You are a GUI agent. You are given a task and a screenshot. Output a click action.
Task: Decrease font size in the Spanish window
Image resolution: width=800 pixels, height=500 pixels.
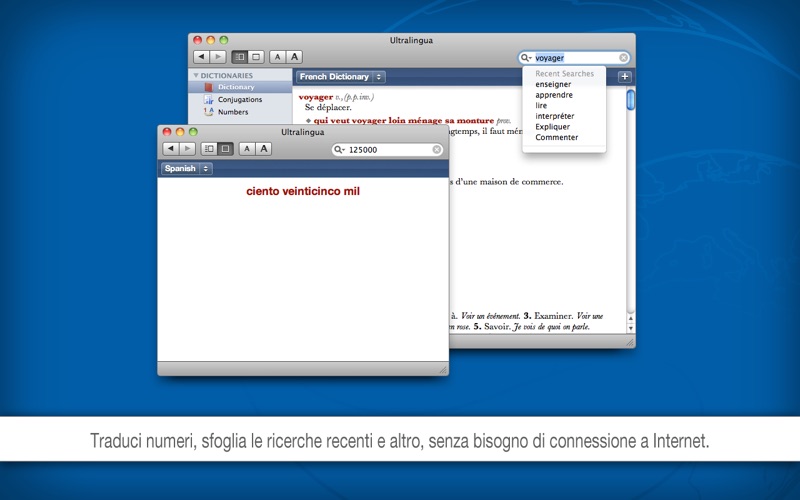pos(247,149)
